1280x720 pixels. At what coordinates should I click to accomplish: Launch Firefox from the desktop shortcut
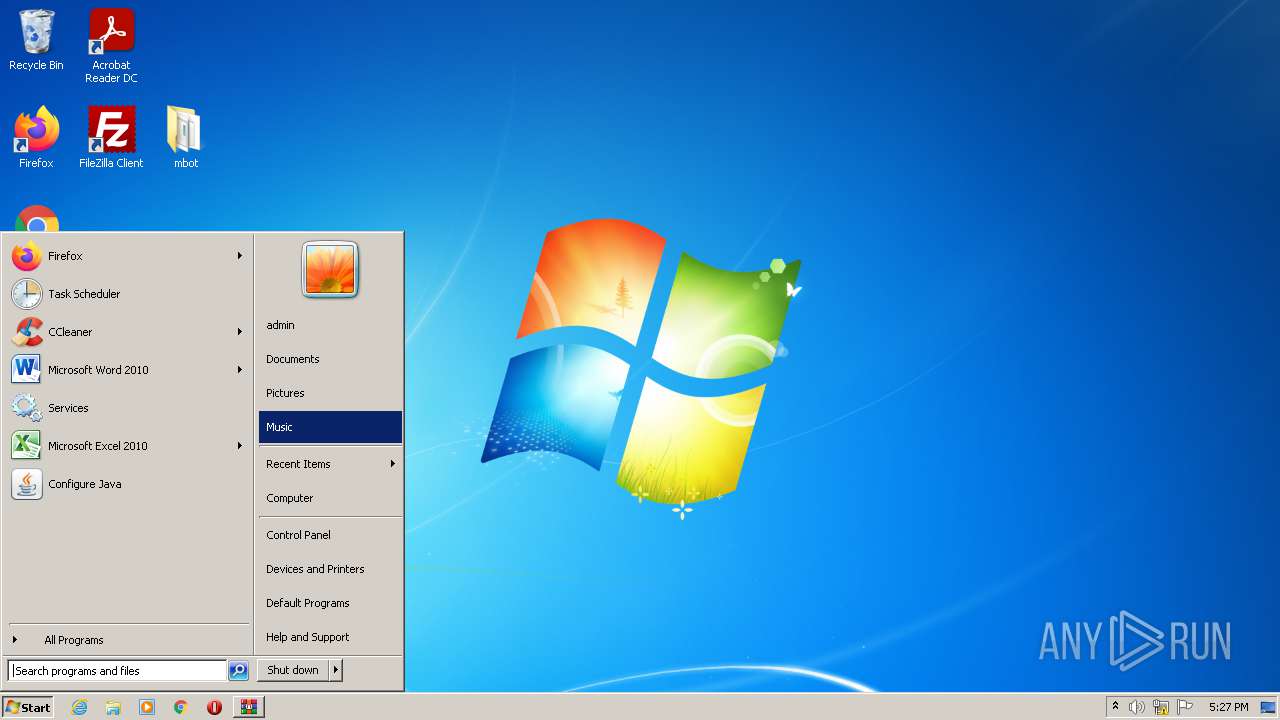(x=36, y=137)
